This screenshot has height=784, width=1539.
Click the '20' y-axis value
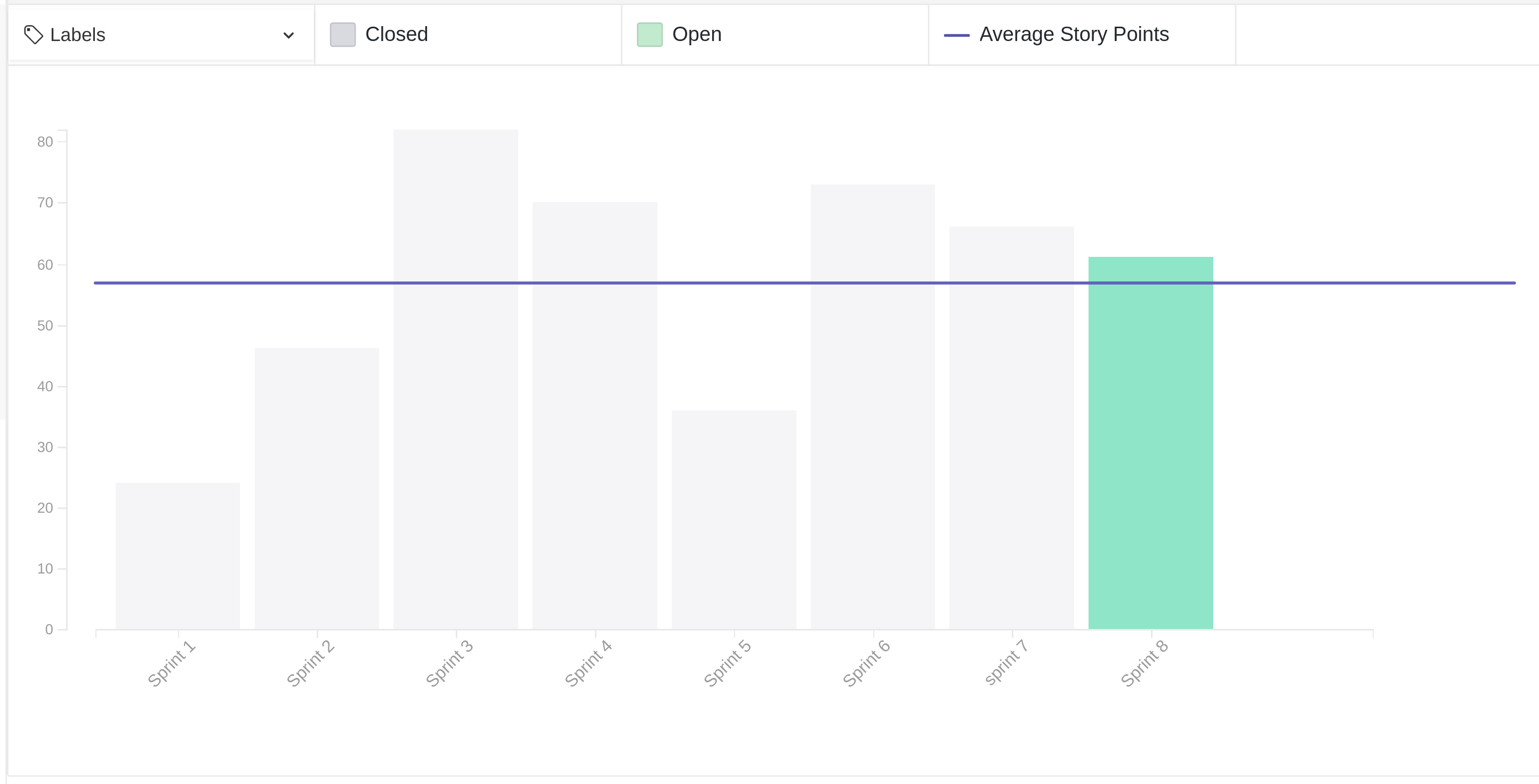click(x=45, y=509)
